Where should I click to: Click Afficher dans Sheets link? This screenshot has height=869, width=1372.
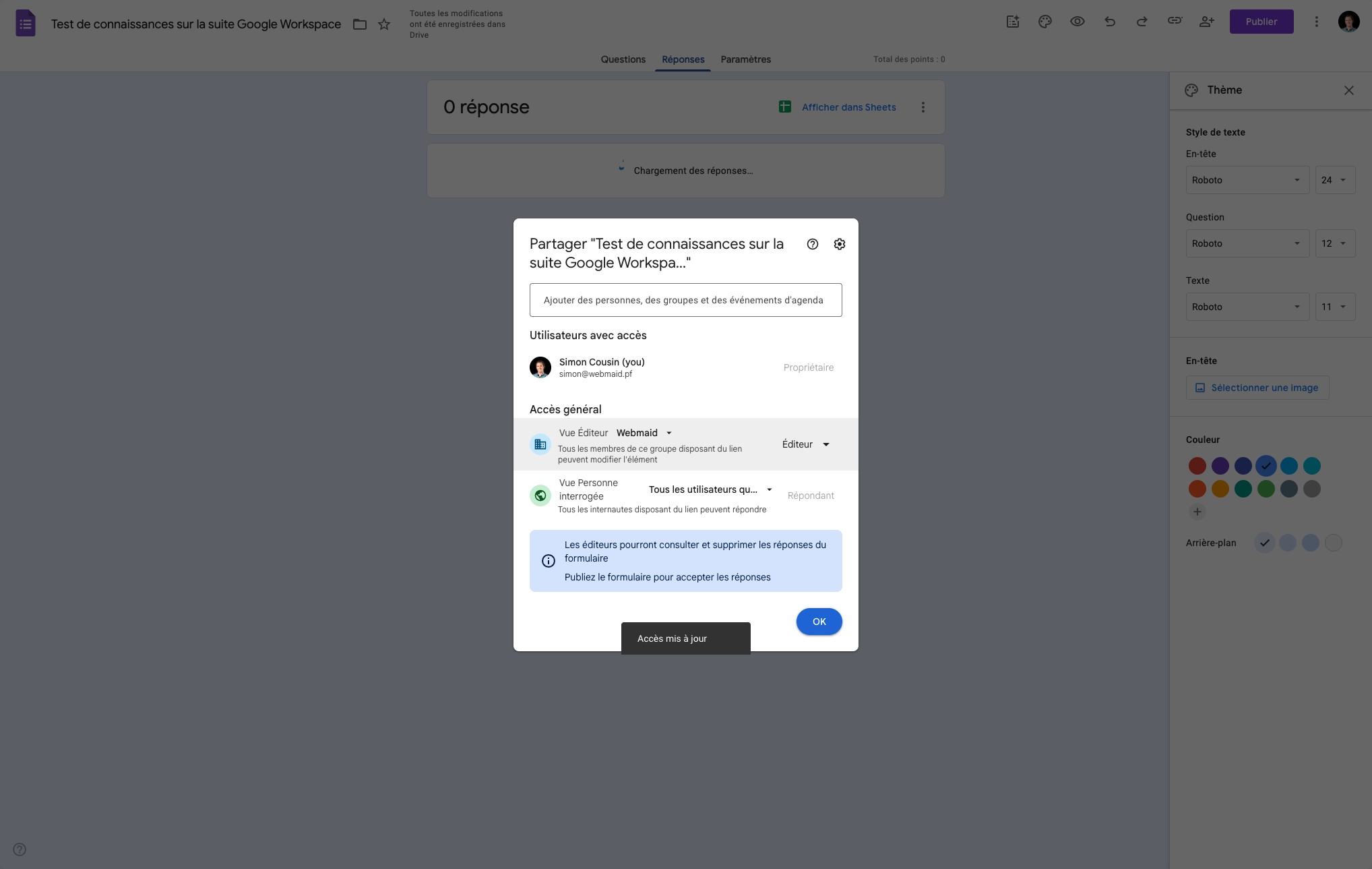tap(849, 107)
